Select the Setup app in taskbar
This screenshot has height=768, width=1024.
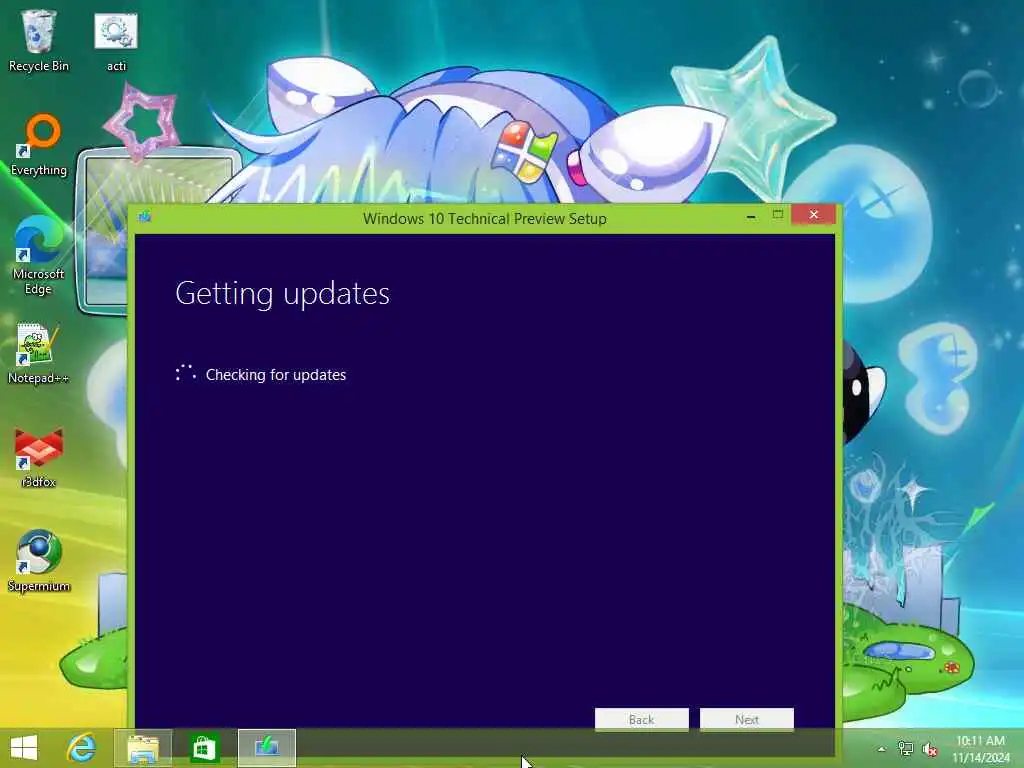266,748
